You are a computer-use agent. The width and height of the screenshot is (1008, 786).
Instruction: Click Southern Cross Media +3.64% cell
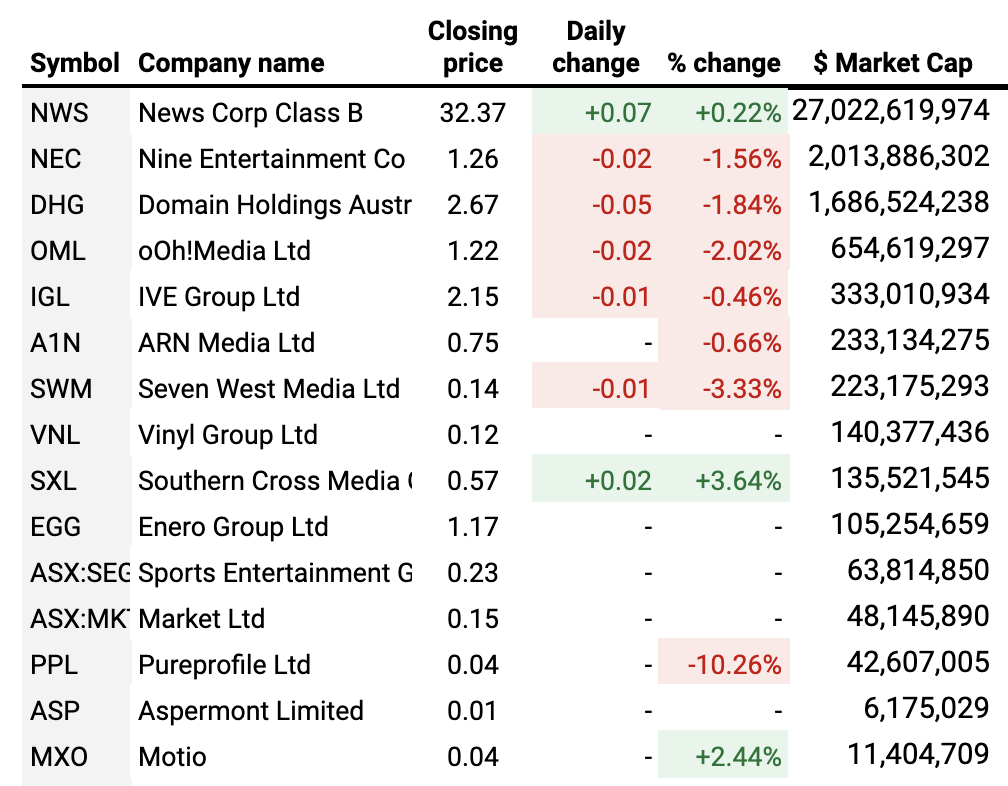click(x=740, y=481)
